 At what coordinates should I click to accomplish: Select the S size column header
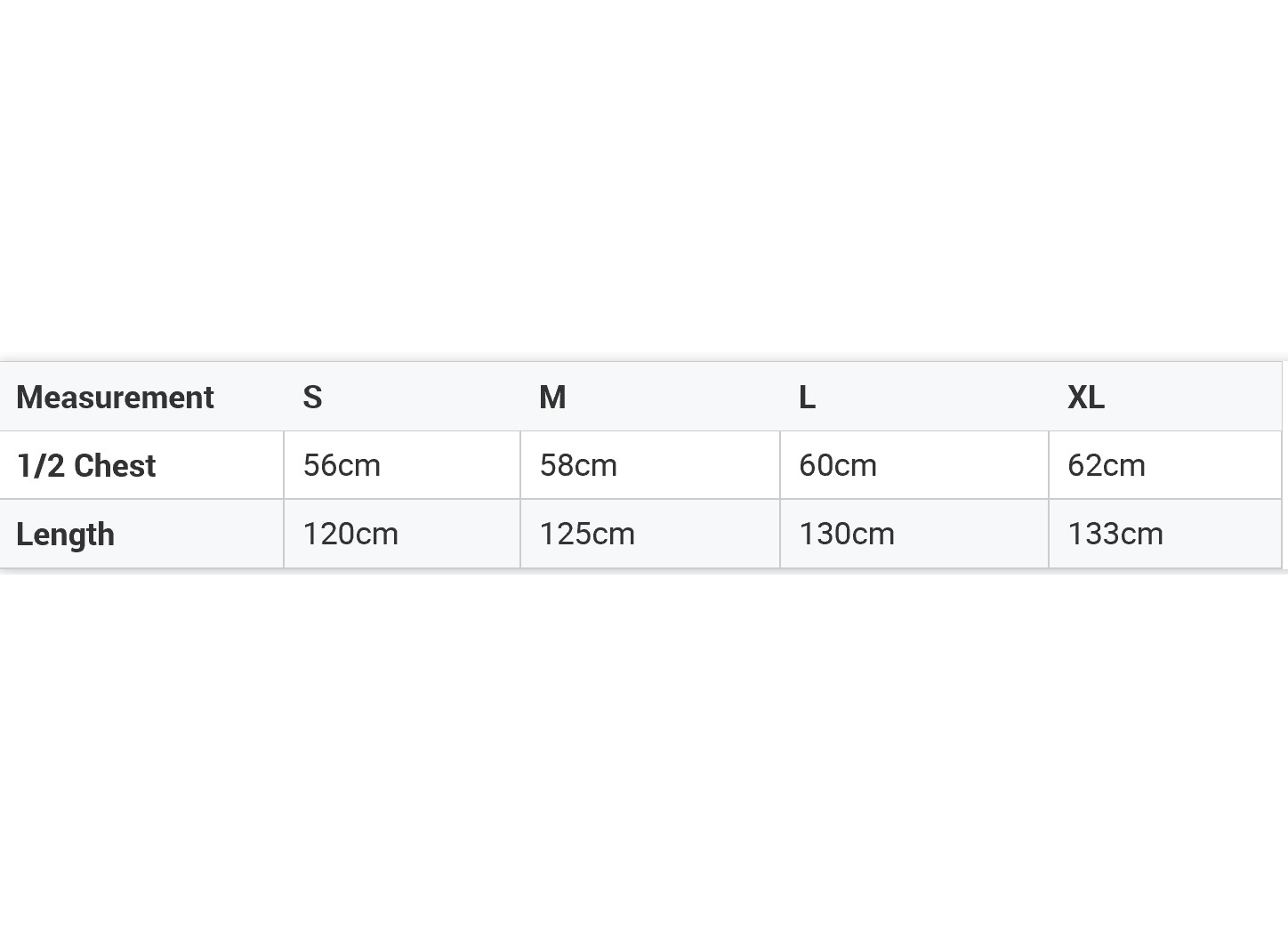pyautogui.click(x=312, y=398)
